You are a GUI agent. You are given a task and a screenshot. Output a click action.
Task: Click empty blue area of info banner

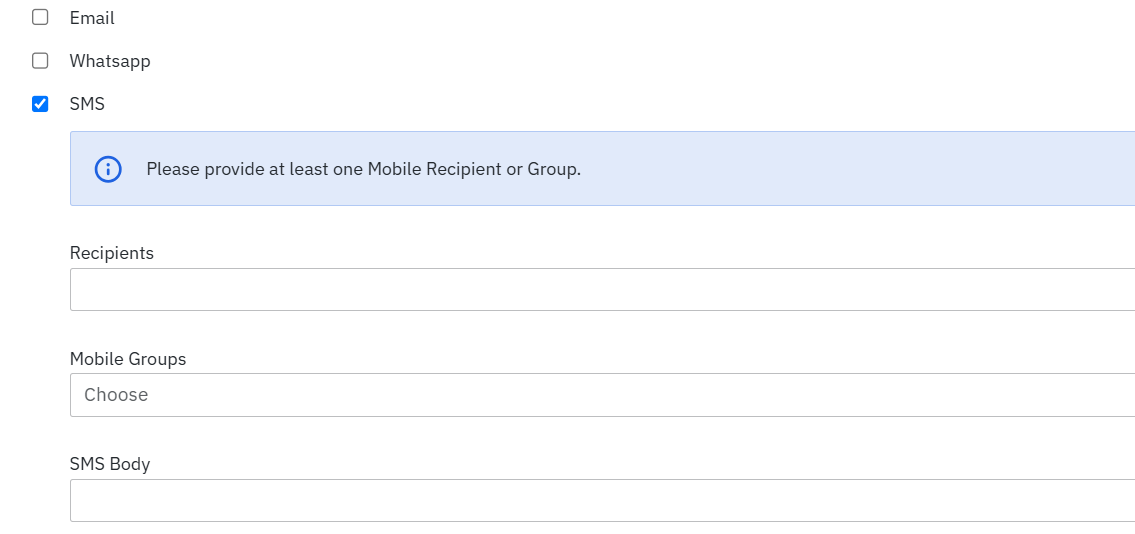(850, 169)
